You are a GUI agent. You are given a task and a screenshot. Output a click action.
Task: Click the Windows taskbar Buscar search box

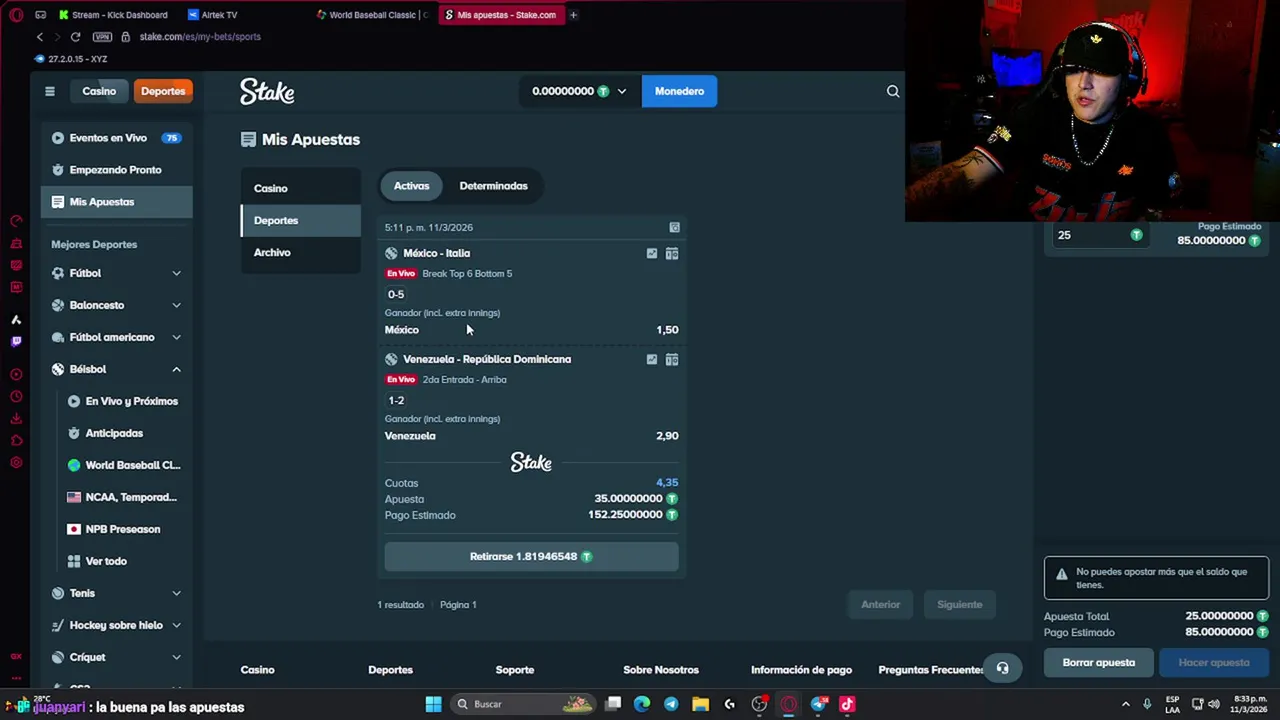point(524,704)
